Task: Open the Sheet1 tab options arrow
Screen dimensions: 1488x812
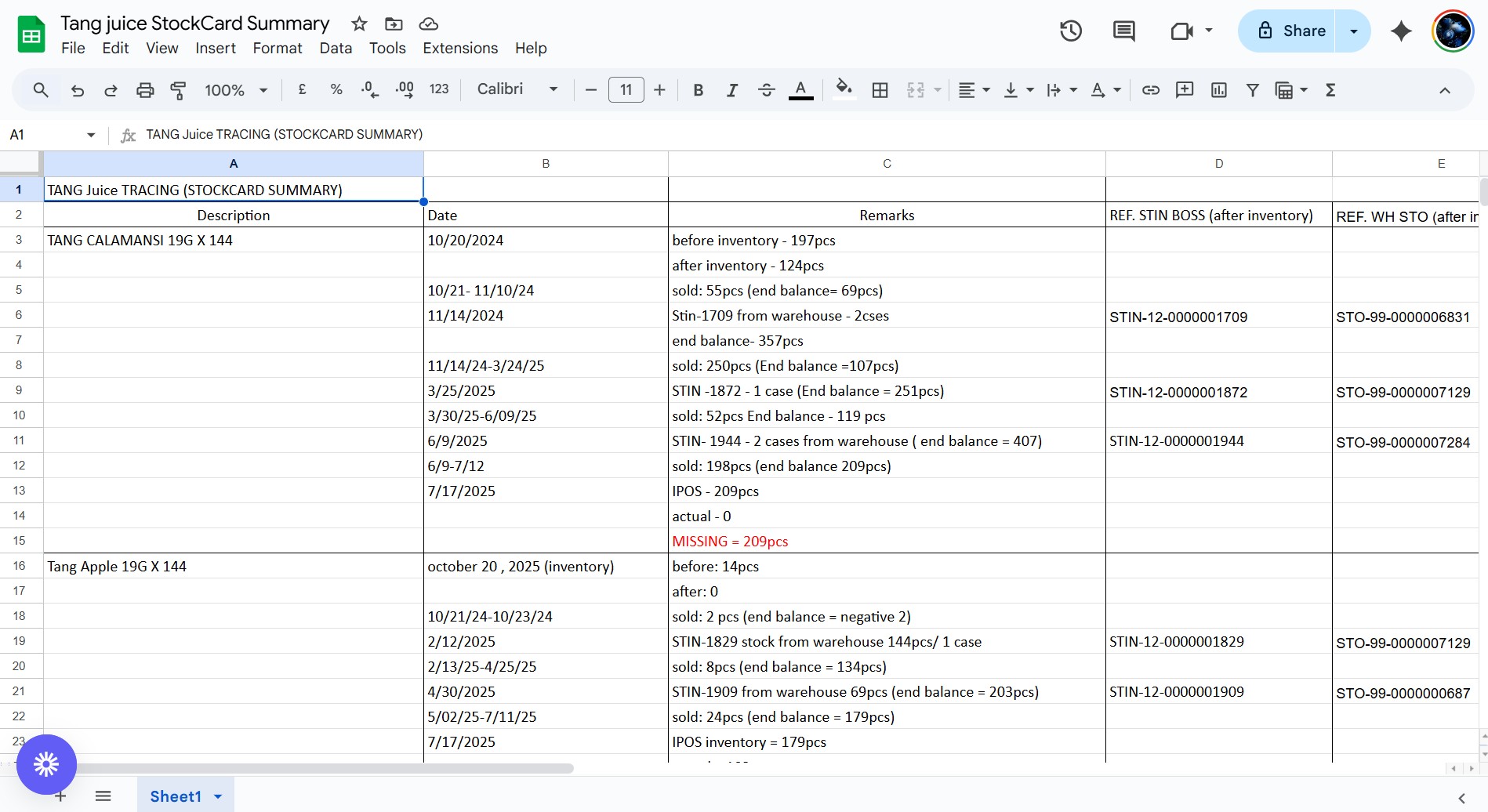Action: tap(218, 796)
